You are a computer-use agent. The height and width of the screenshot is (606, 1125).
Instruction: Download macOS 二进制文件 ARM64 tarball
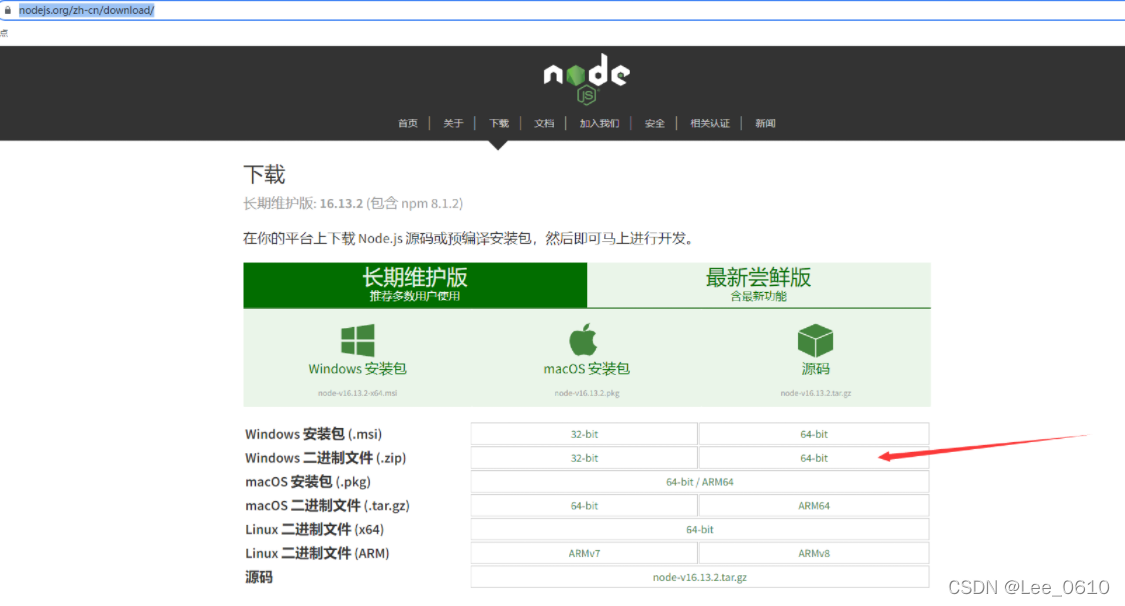(814, 505)
